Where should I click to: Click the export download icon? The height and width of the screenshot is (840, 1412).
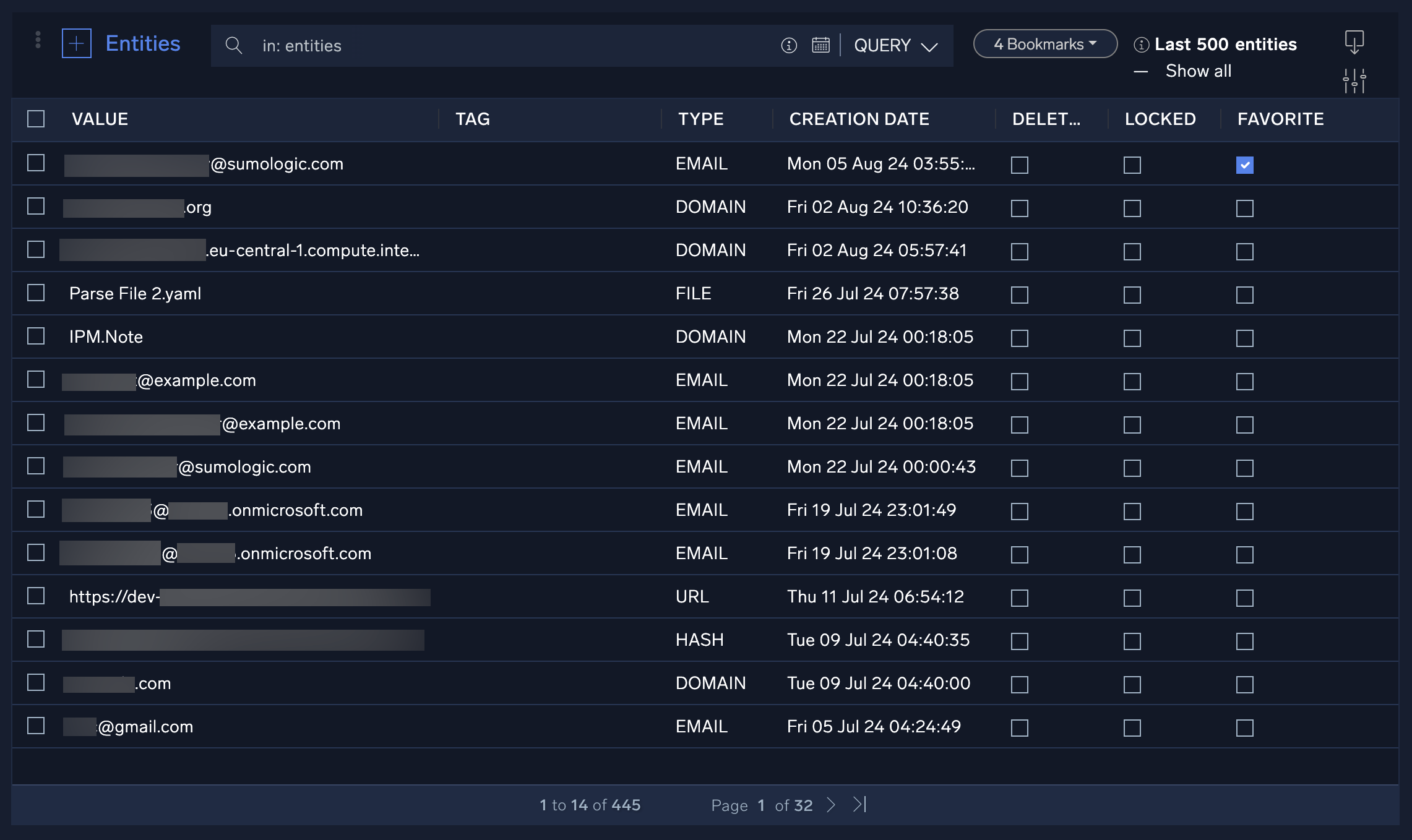click(x=1354, y=42)
